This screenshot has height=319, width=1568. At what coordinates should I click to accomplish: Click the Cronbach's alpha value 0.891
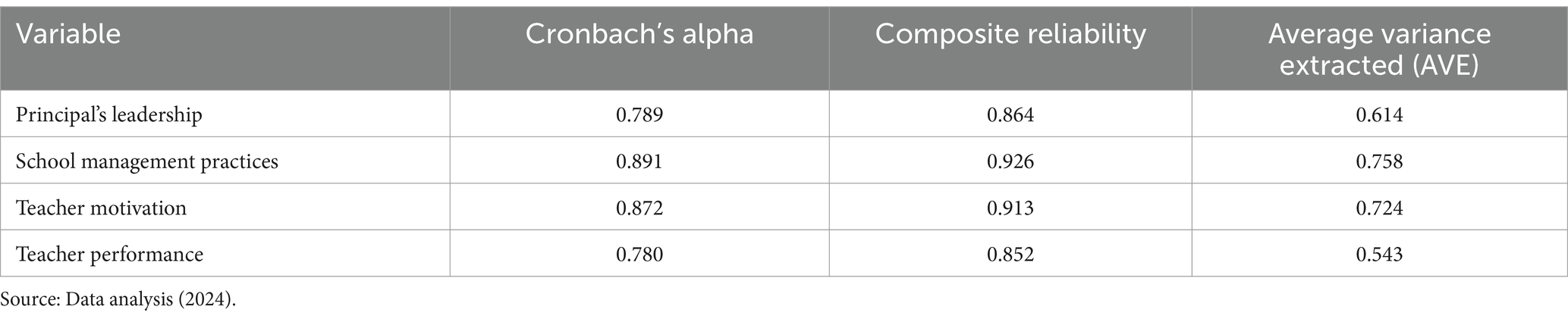[x=639, y=161]
